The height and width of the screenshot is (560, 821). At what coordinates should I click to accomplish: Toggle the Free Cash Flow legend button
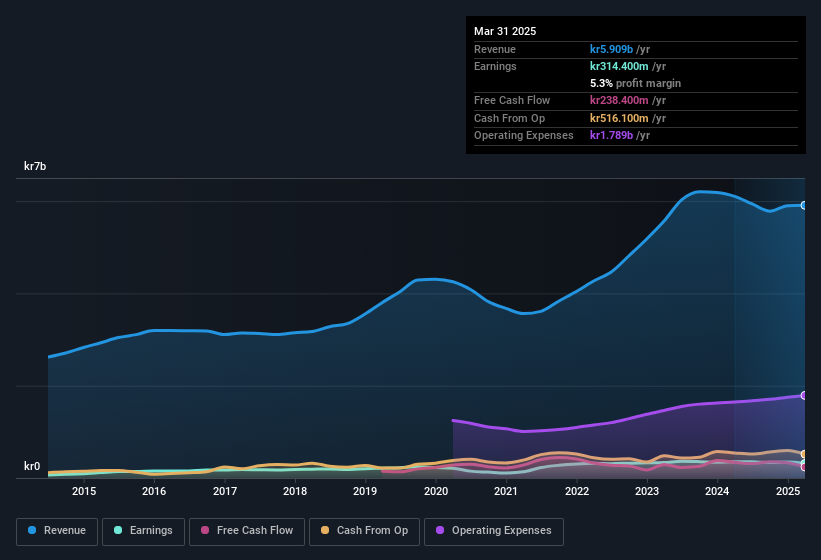pos(247,531)
